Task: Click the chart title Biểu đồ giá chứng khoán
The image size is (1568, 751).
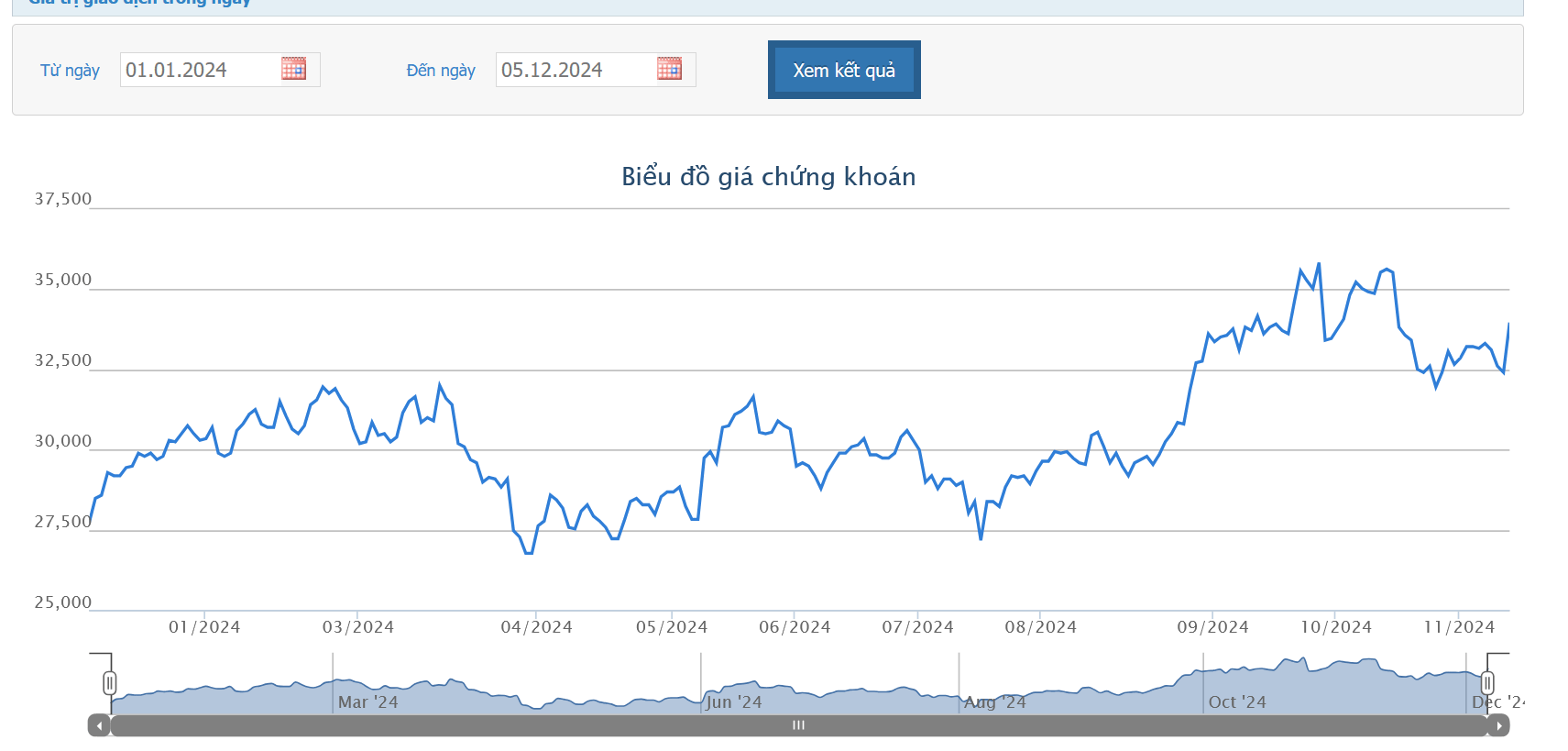Action: point(768,176)
